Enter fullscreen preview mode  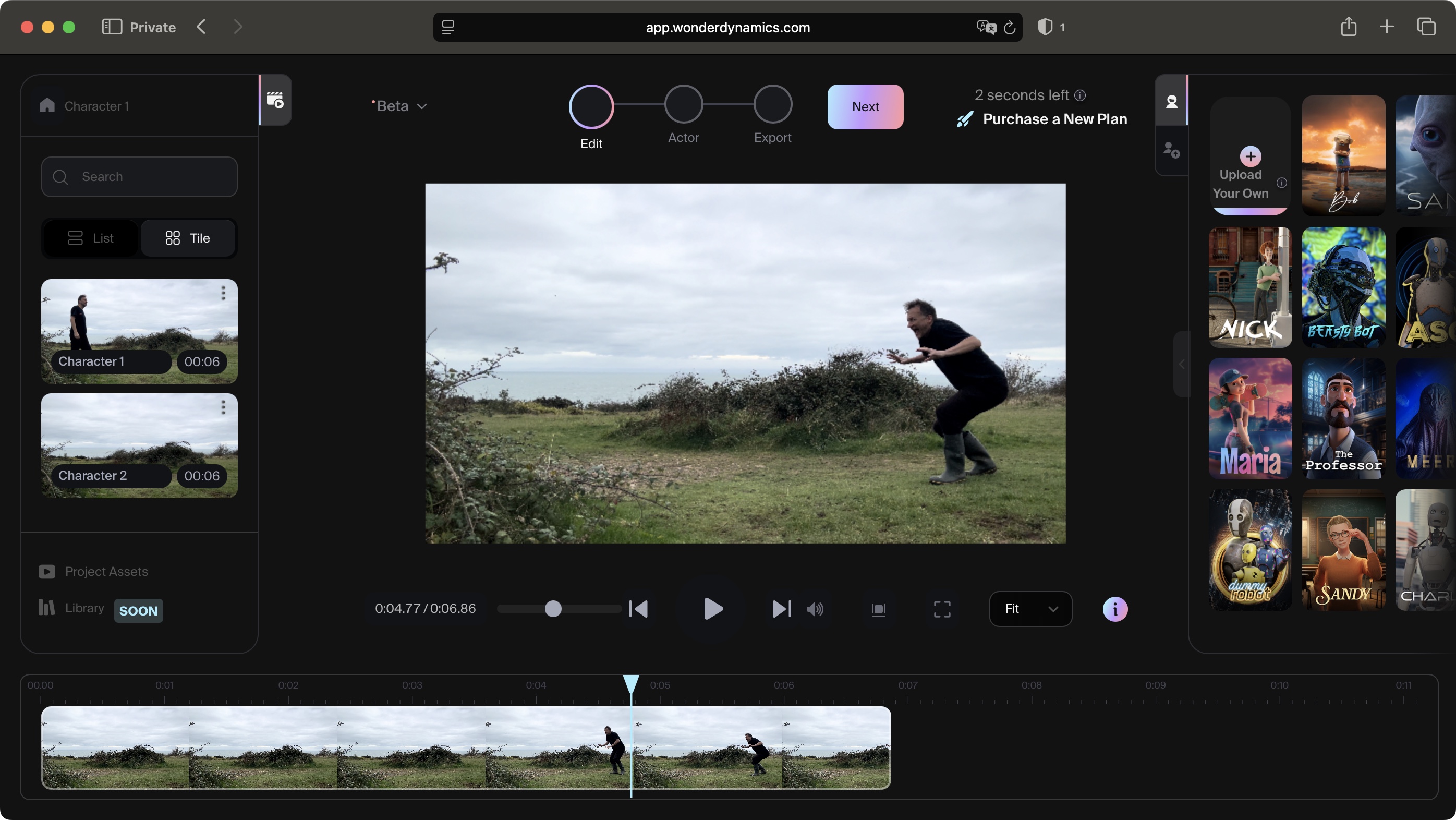click(942, 609)
